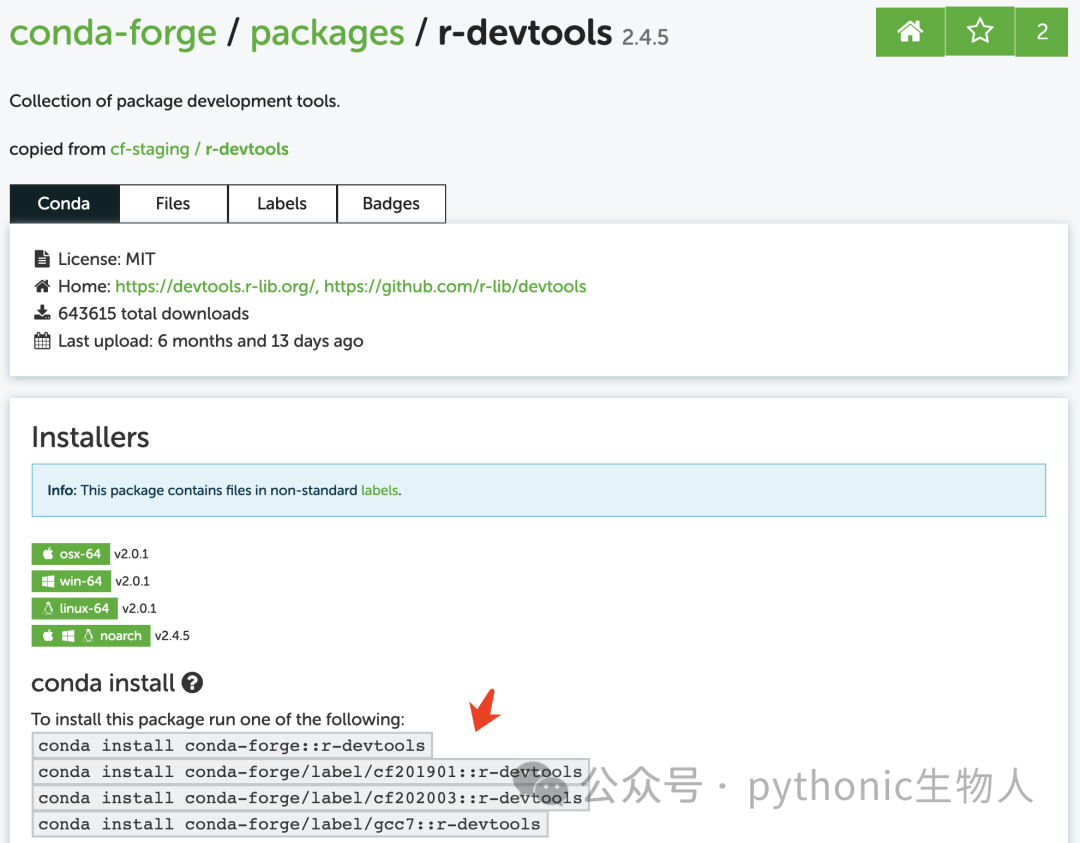Screen dimensions: 1080x843
Task: Follow the cf-staging / r-devtools link
Action: [200, 149]
